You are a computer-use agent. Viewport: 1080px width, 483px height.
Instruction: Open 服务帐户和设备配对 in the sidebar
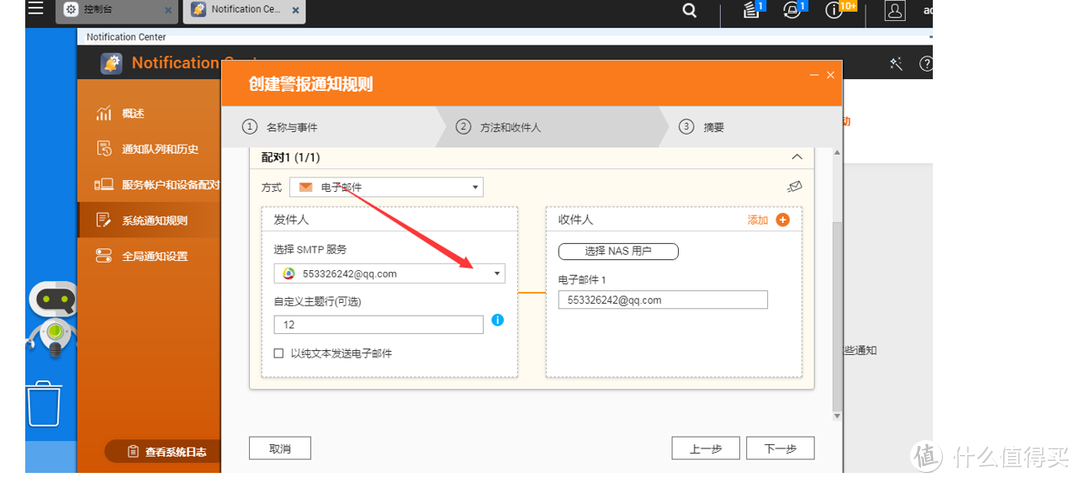[x=149, y=185]
